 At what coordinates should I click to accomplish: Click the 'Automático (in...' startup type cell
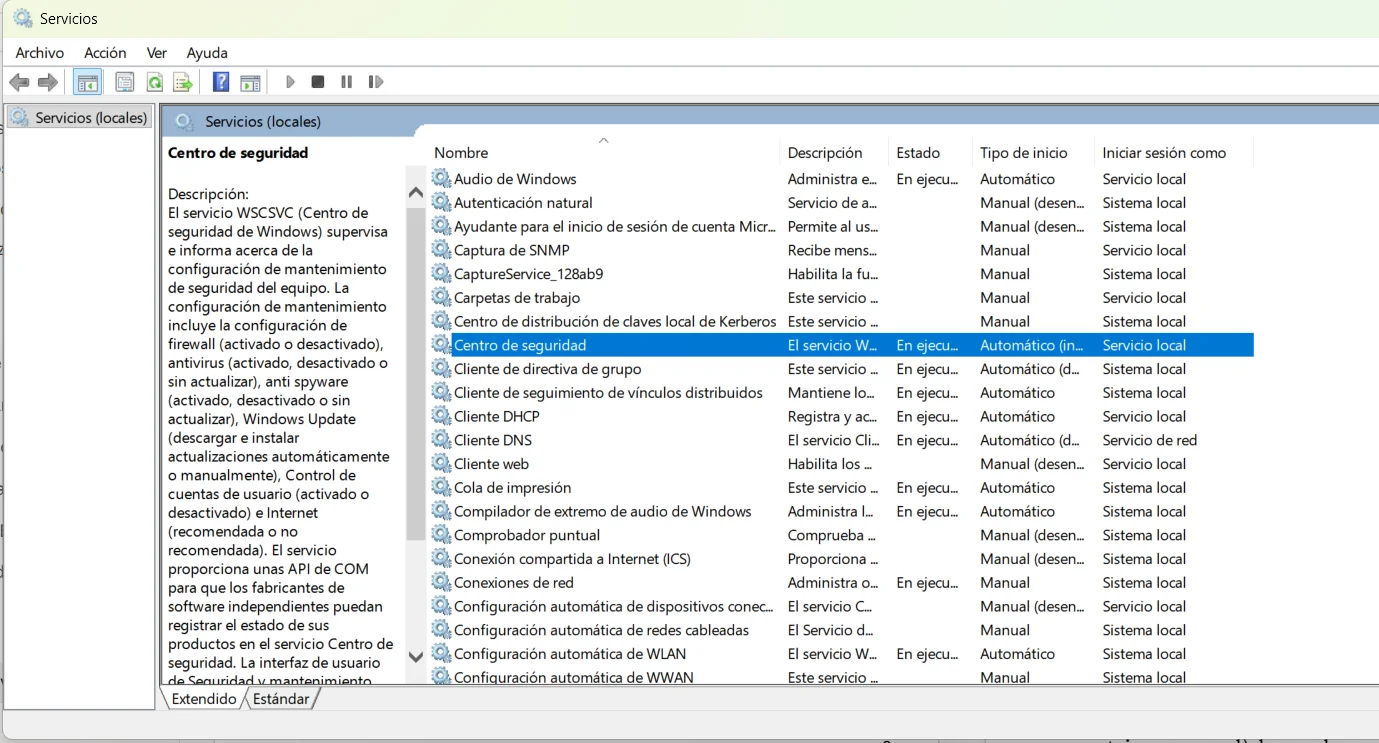pos(1032,345)
